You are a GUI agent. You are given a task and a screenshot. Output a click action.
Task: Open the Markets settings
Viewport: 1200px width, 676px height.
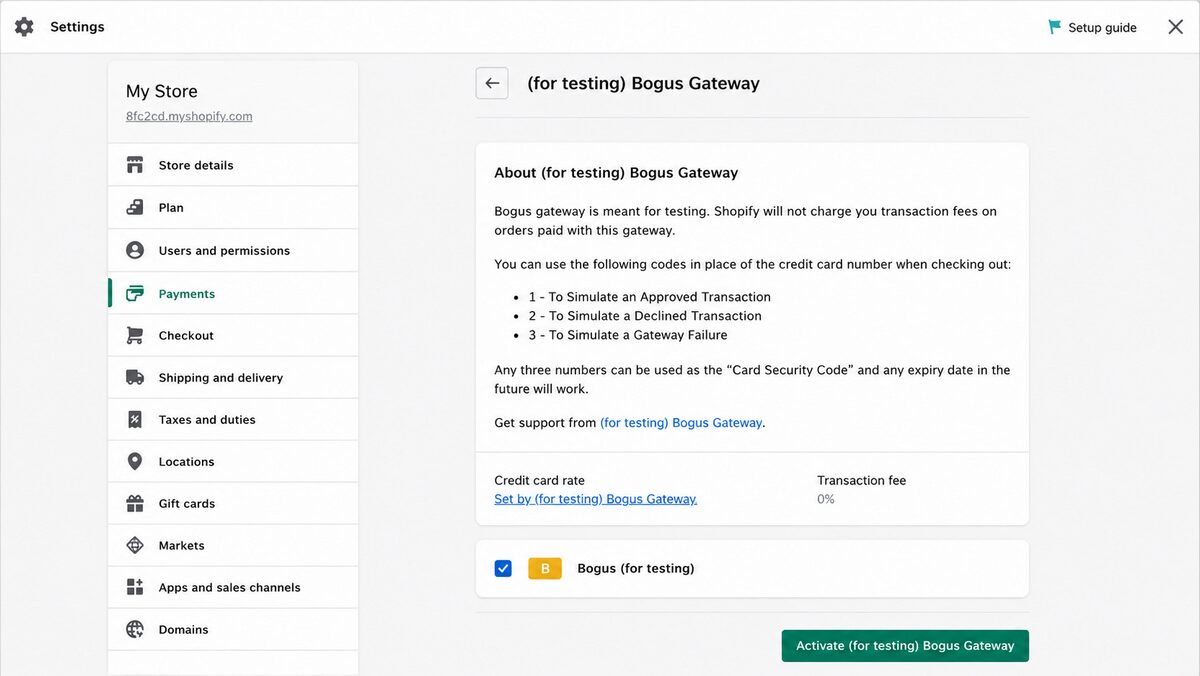[x=233, y=546]
